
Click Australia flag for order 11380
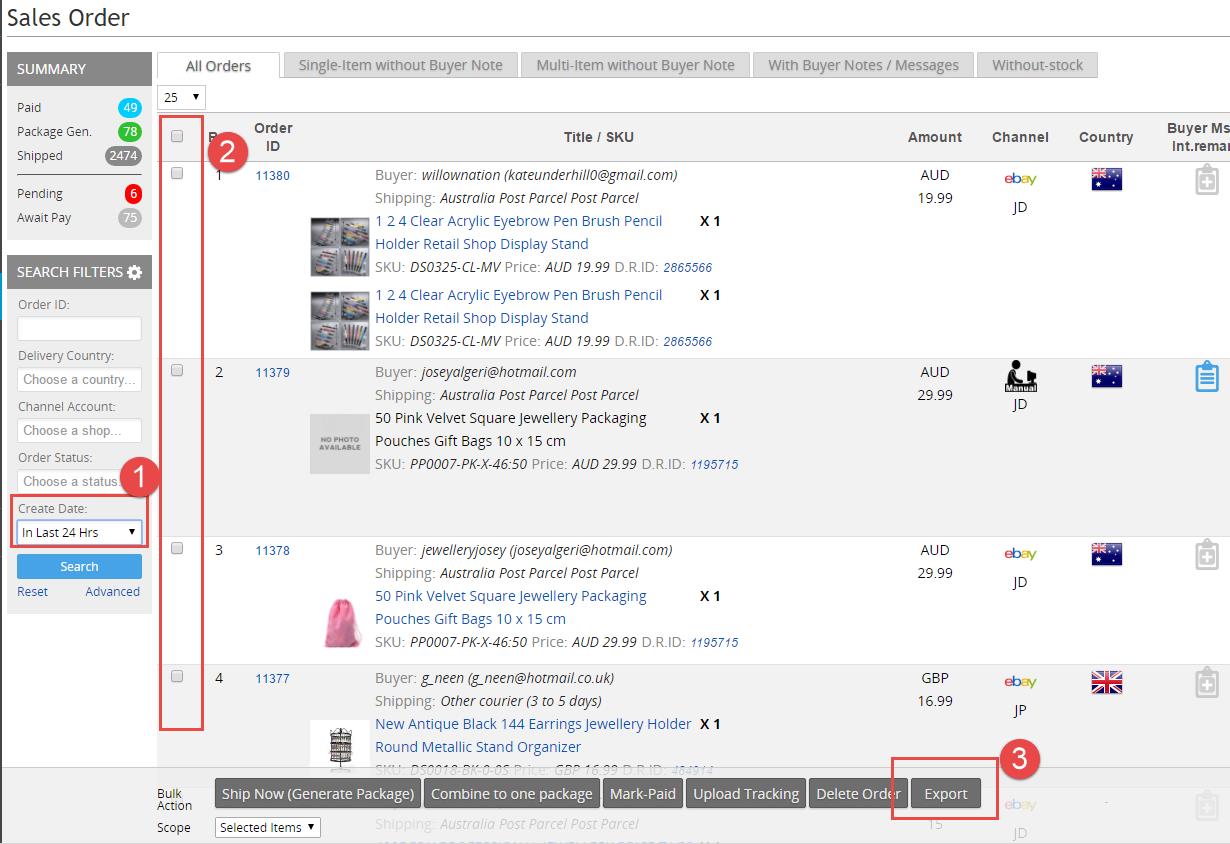point(1106,179)
